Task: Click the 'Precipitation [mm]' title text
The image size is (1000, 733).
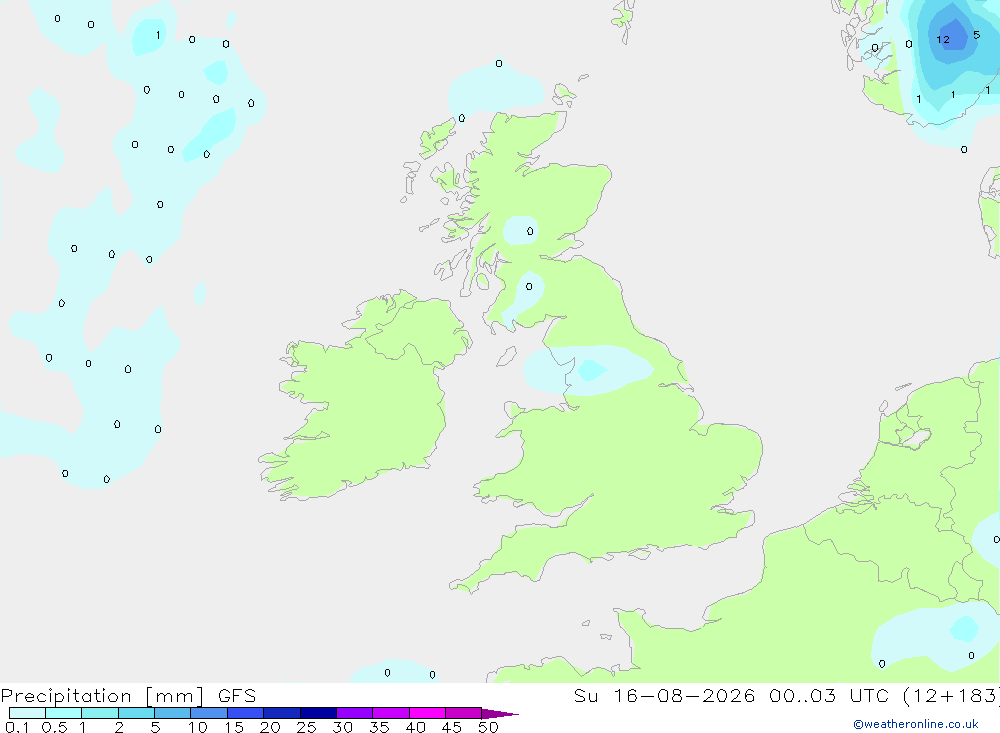Action: click(102, 695)
